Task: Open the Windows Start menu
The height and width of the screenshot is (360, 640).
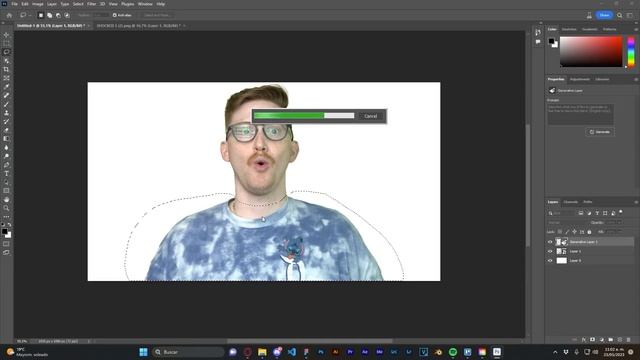Action: (x=143, y=352)
